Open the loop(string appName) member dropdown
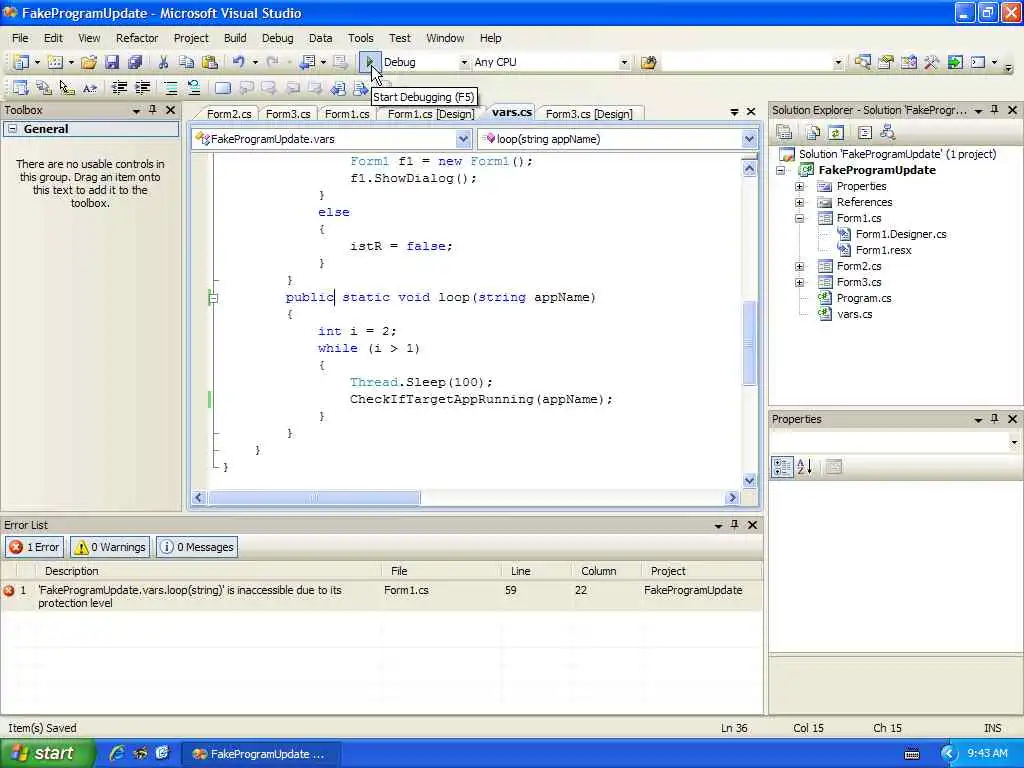The width and height of the screenshot is (1024, 768). 749,138
